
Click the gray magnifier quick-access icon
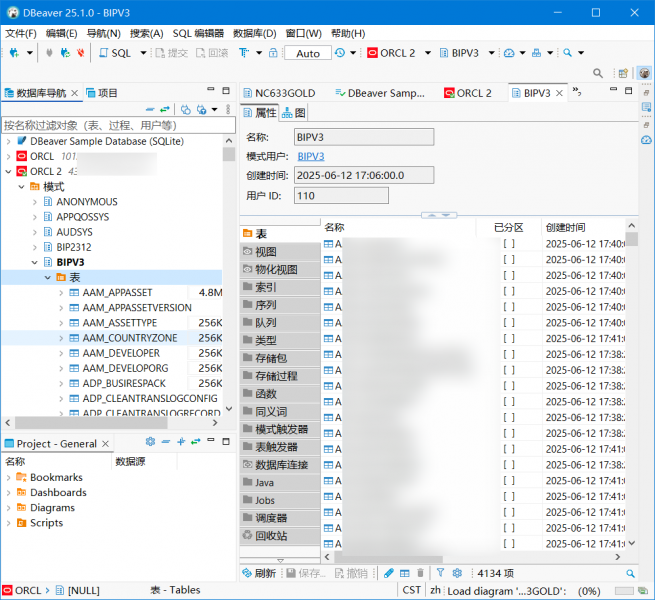click(x=598, y=74)
